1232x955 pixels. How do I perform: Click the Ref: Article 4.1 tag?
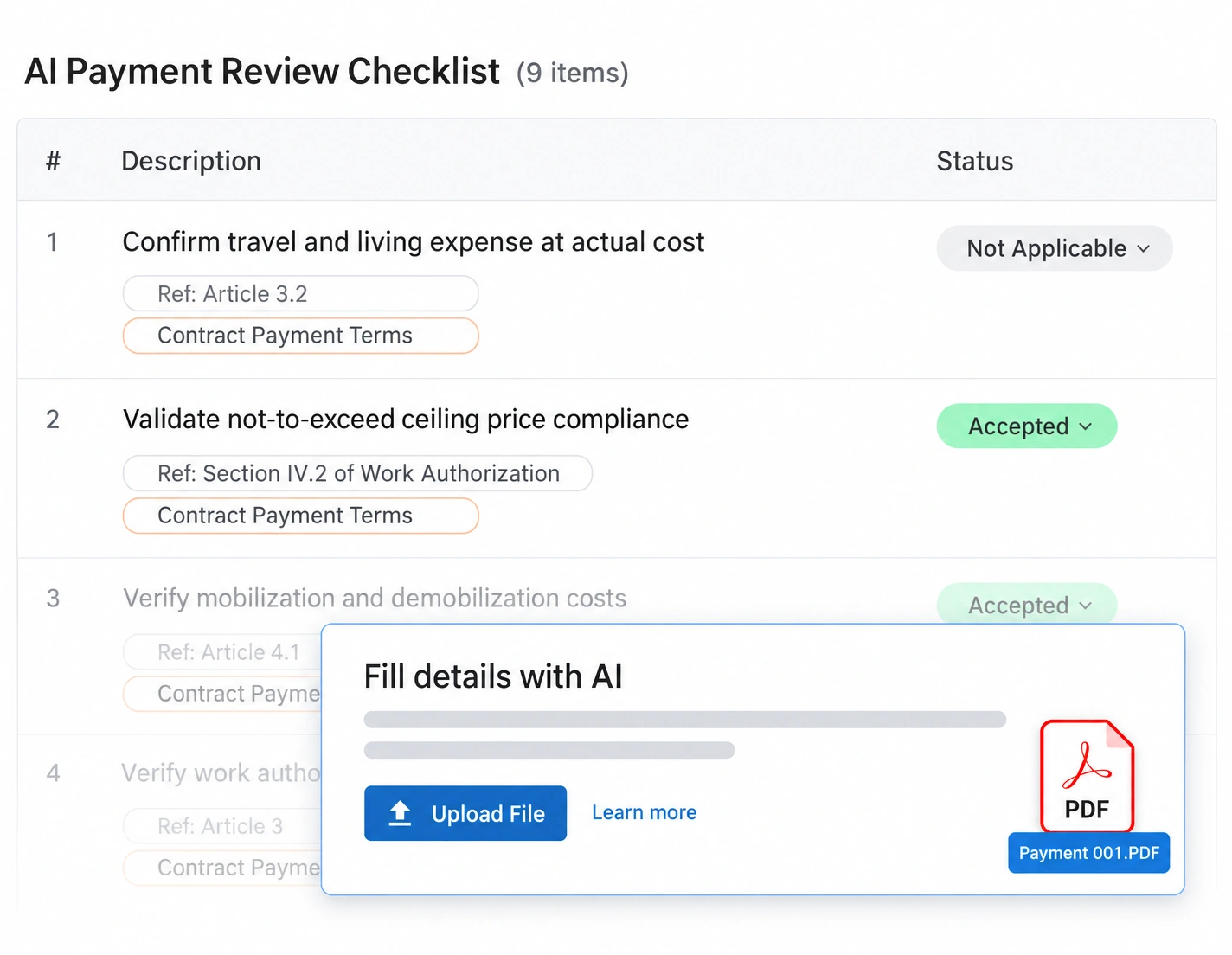222,652
